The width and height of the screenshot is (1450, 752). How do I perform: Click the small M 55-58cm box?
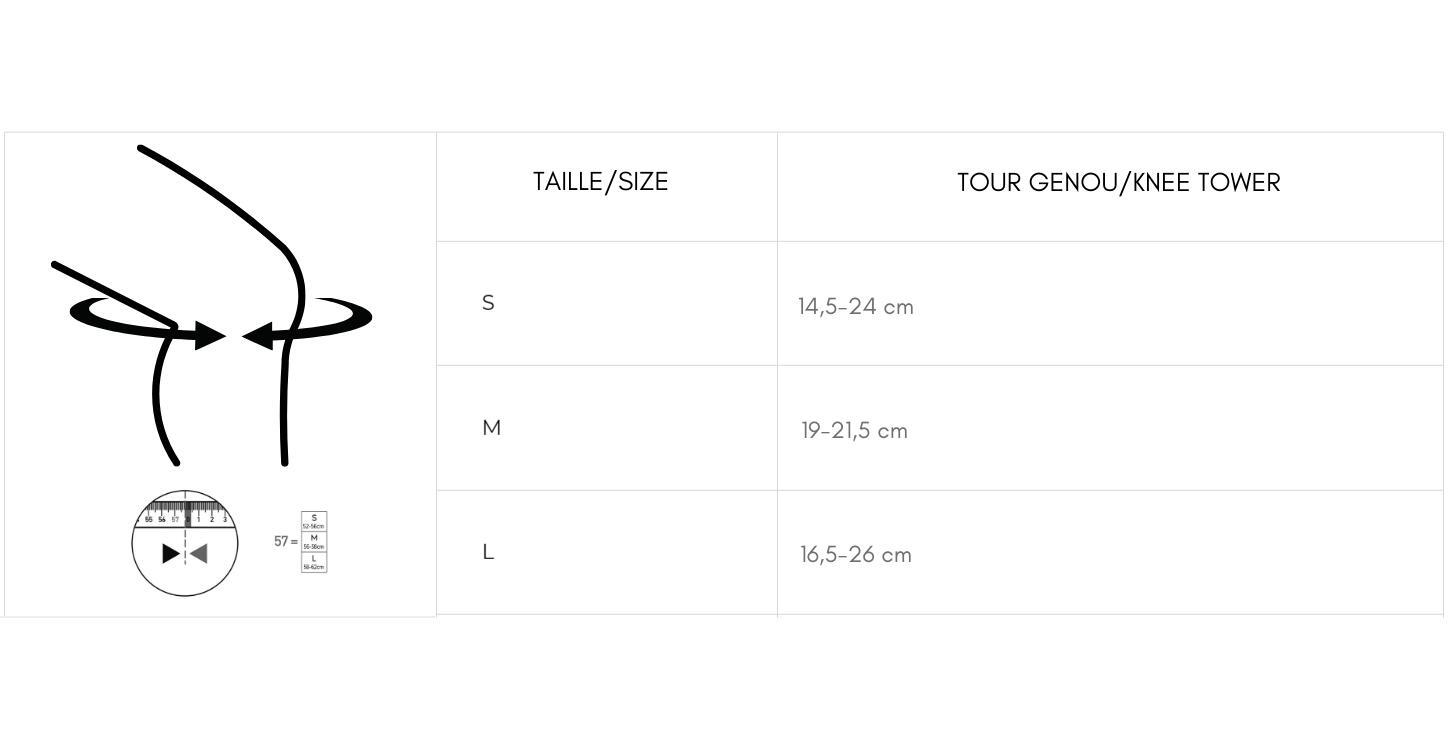pyautogui.click(x=314, y=542)
